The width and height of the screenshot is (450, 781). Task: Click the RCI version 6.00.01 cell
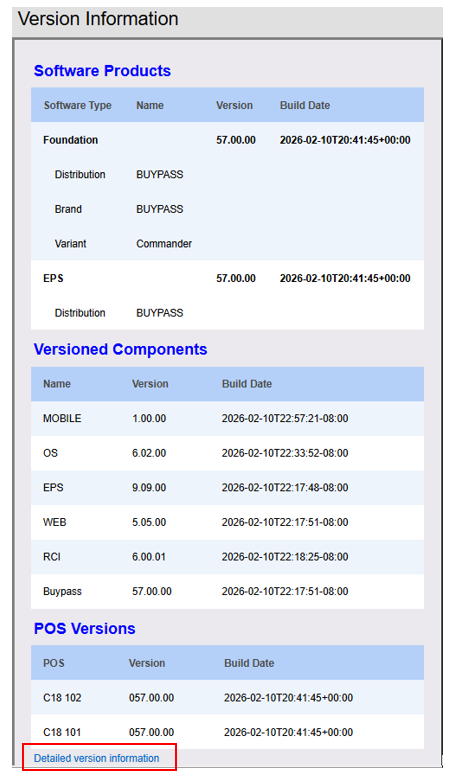click(x=149, y=557)
